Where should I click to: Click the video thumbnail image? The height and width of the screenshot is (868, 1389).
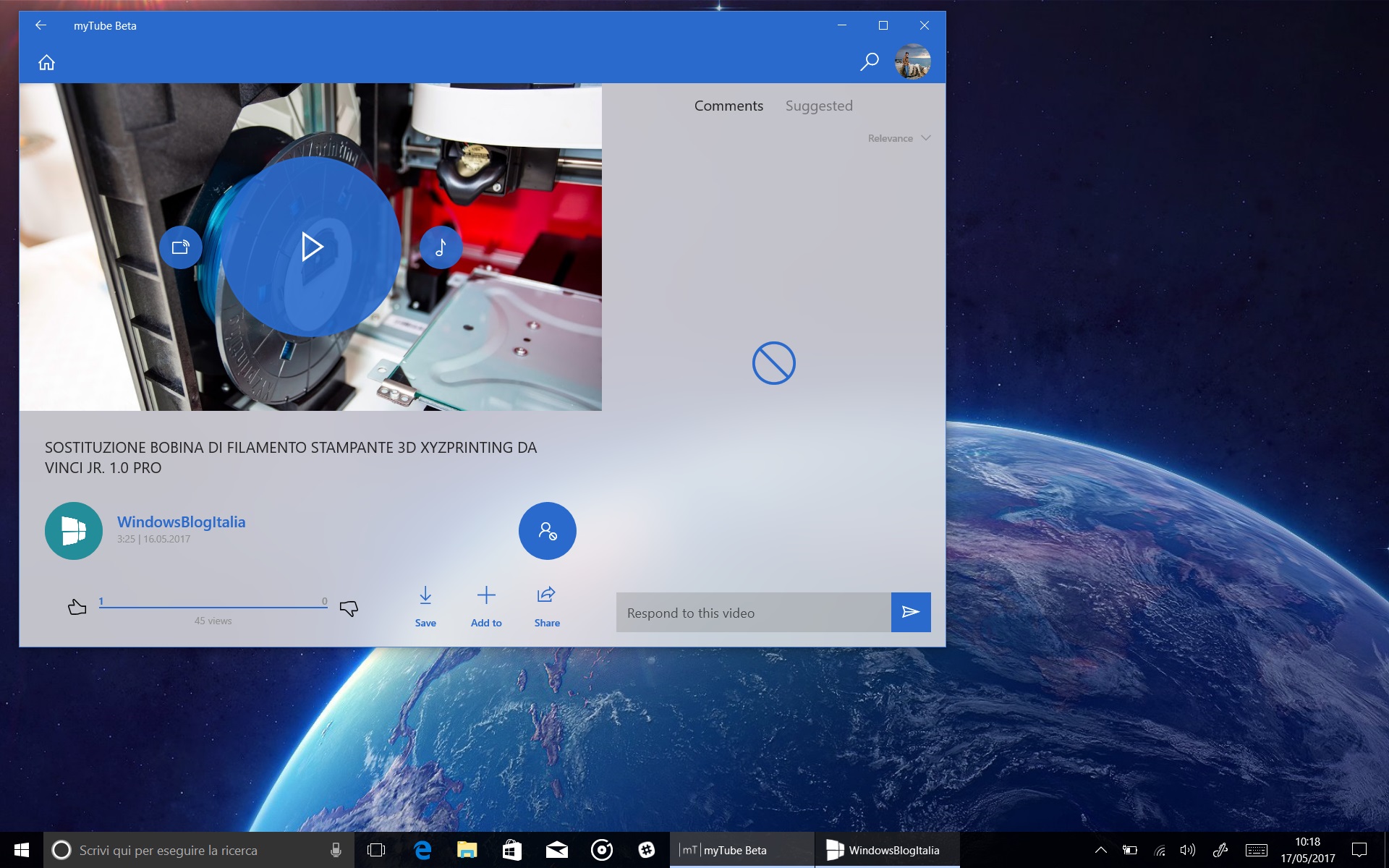310,247
